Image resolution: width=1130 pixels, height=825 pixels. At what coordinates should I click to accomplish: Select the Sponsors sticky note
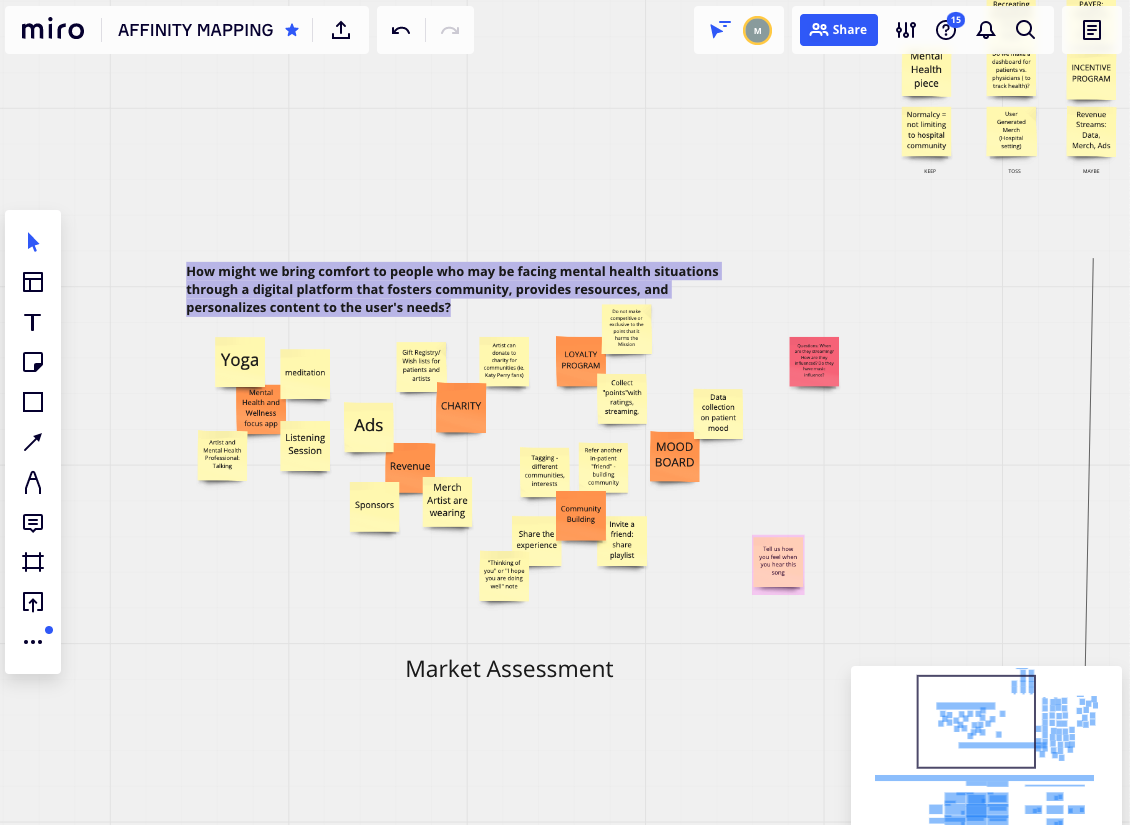pyautogui.click(x=375, y=507)
